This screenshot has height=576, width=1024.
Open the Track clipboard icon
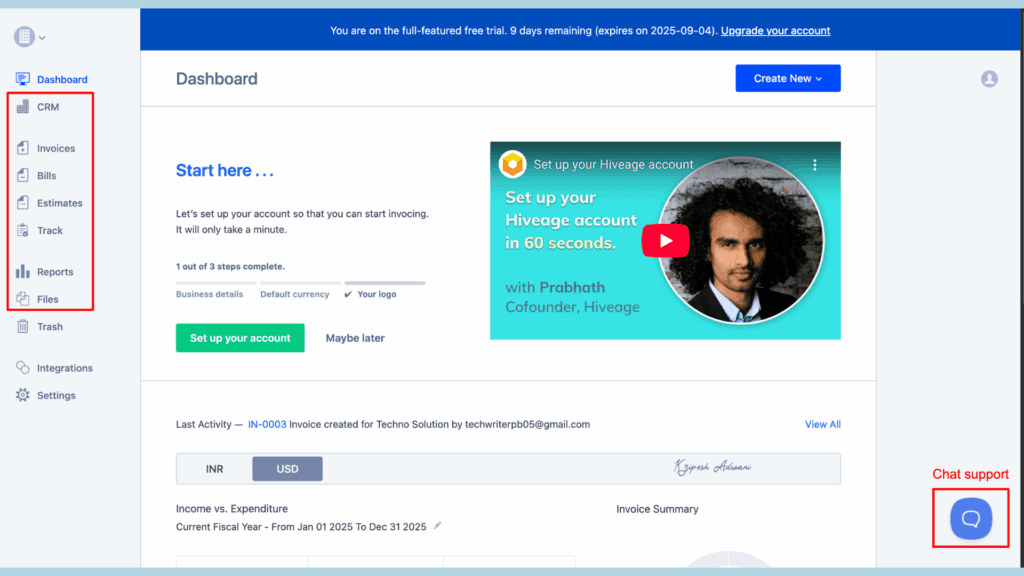pos(23,231)
